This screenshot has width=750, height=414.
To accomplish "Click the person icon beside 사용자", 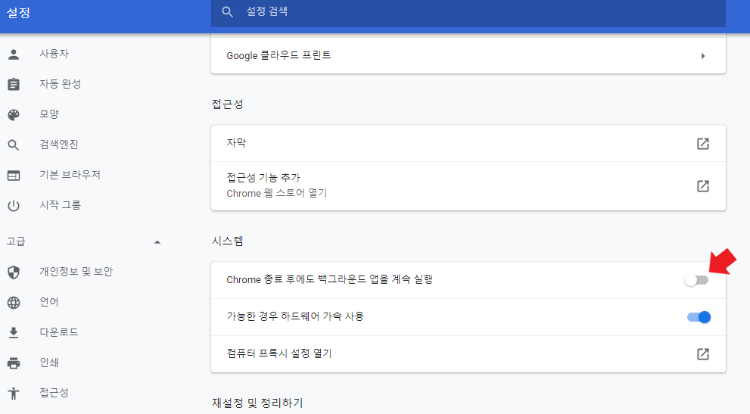I will click(x=14, y=53).
